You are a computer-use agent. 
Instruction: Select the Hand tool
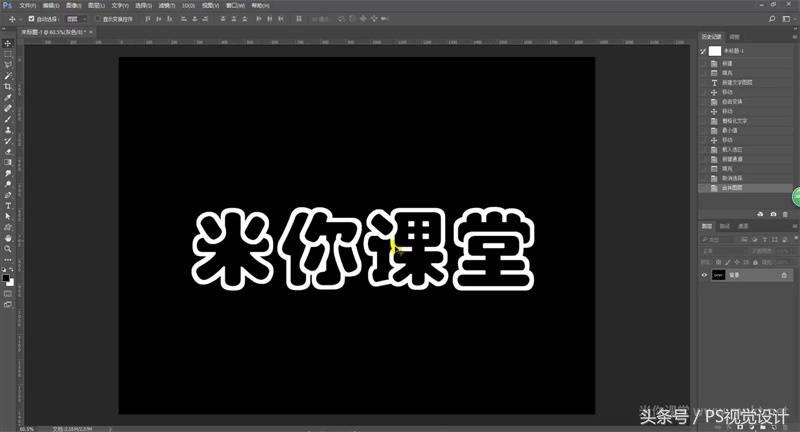click(x=8, y=238)
